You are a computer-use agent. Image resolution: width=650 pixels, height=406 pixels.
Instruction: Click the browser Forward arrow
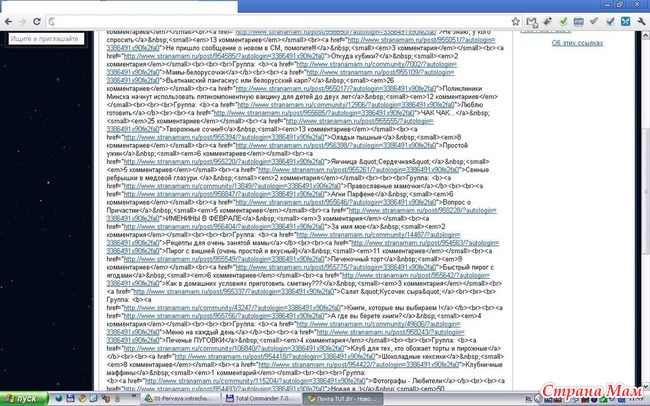click(x=24, y=19)
